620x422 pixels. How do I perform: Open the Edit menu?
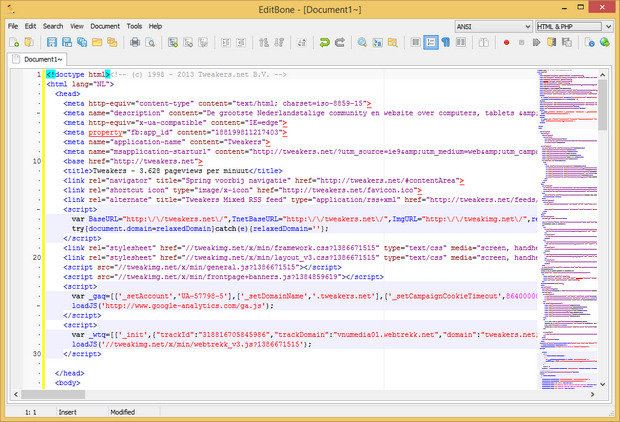[x=30, y=26]
